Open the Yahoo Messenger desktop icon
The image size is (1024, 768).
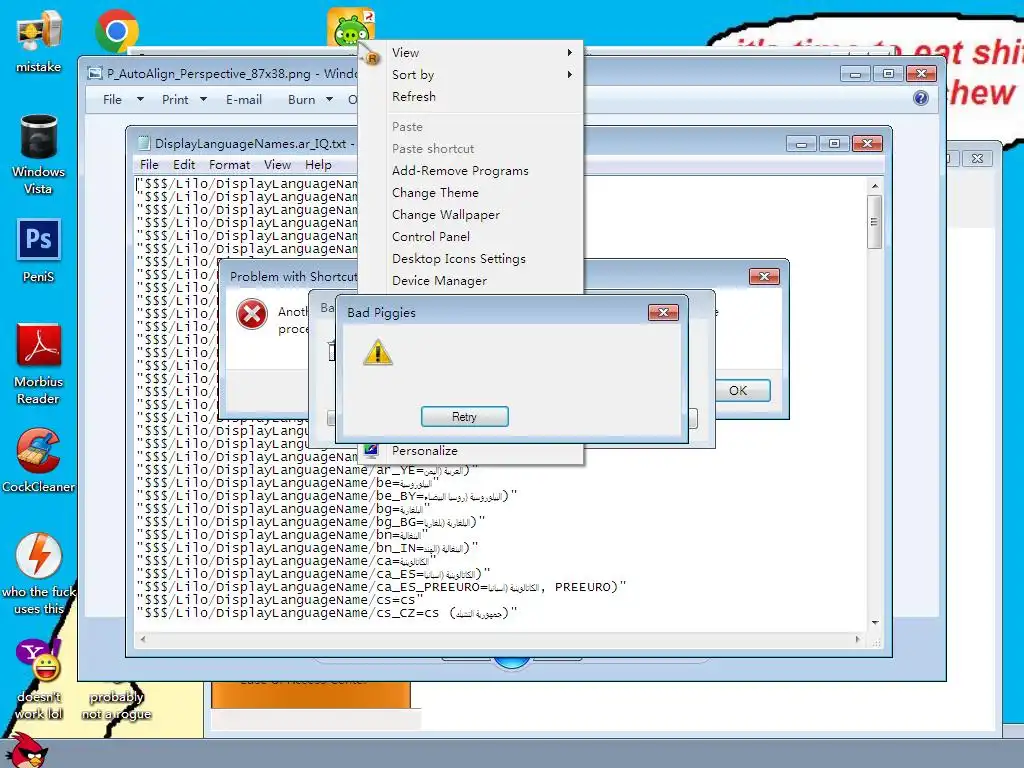39,679
